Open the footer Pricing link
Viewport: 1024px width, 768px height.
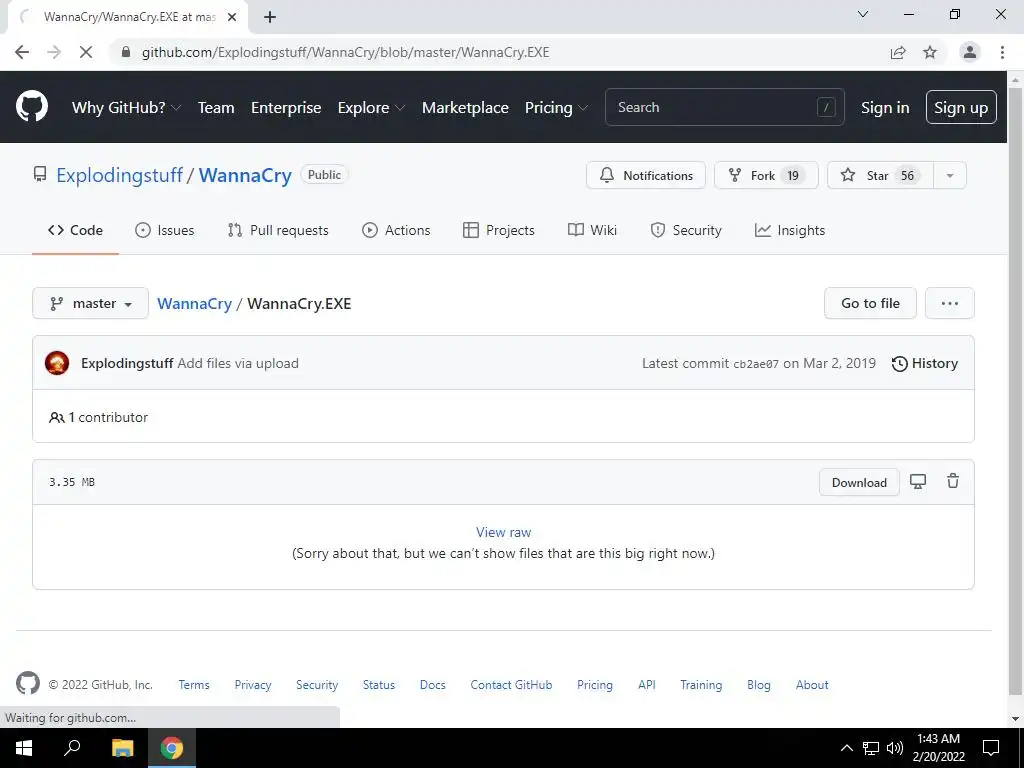coord(595,684)
